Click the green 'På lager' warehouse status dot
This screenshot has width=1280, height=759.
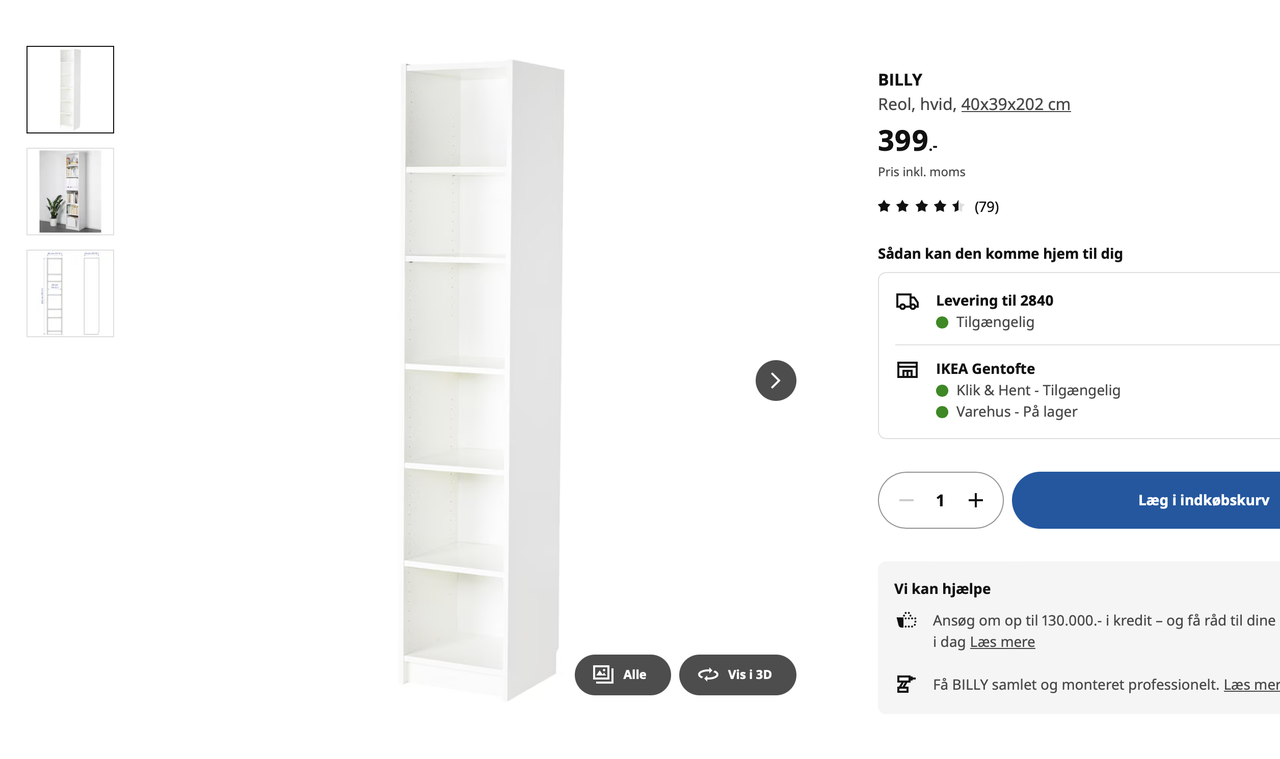tap(941, 411)
